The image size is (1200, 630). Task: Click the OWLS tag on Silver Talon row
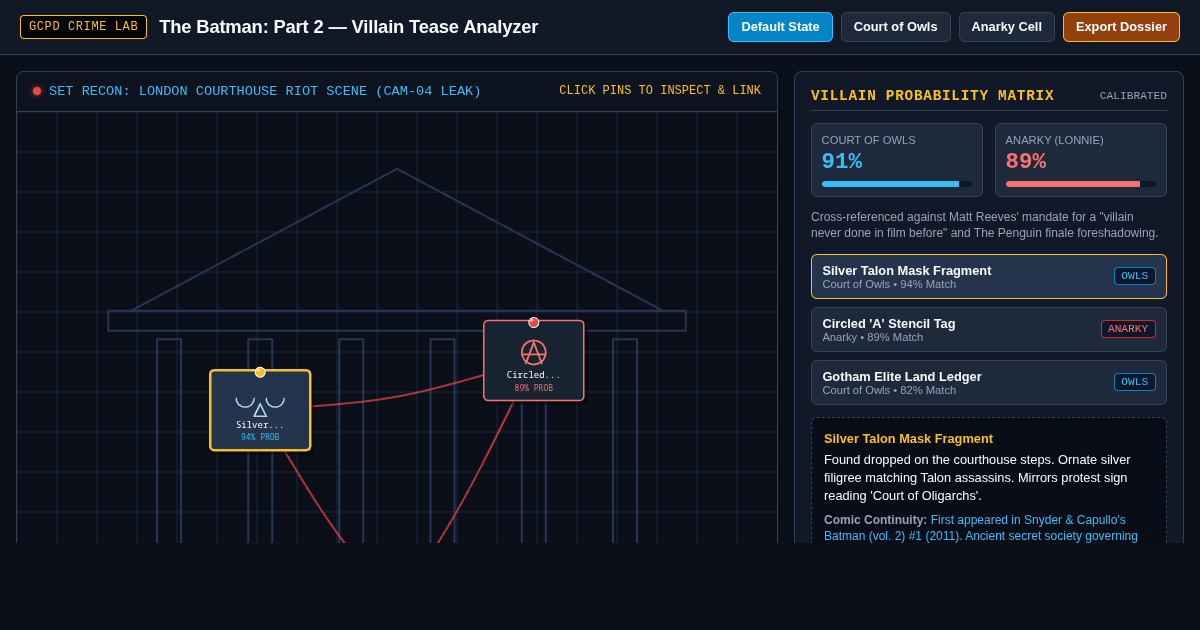pos(1135,276)
